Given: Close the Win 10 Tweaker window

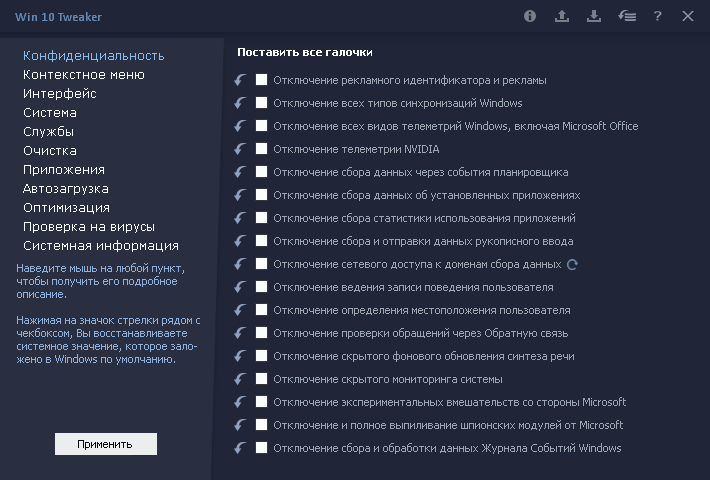Looking at the screenshot, I should (x=688, y=16).
